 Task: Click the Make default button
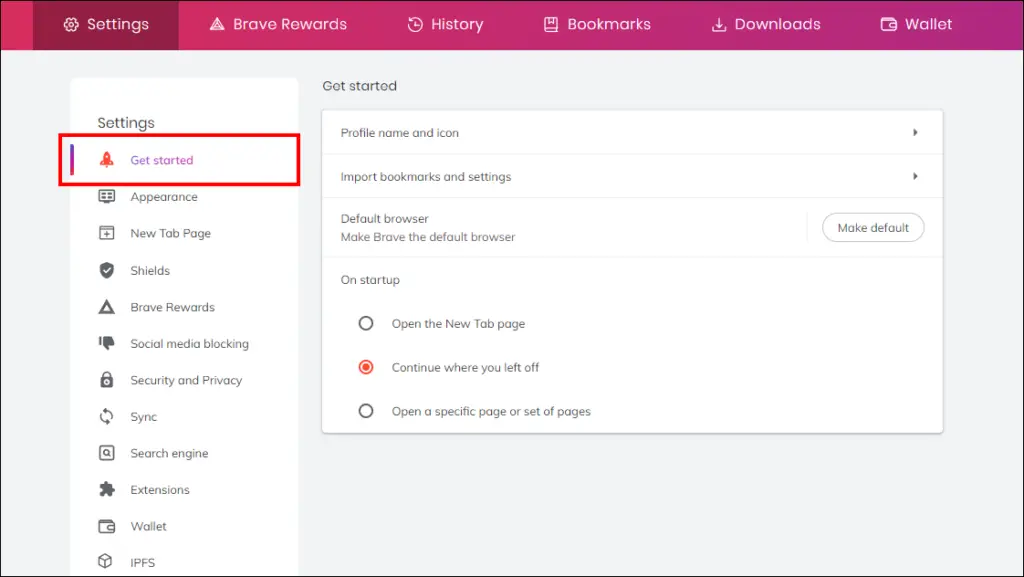873,228
